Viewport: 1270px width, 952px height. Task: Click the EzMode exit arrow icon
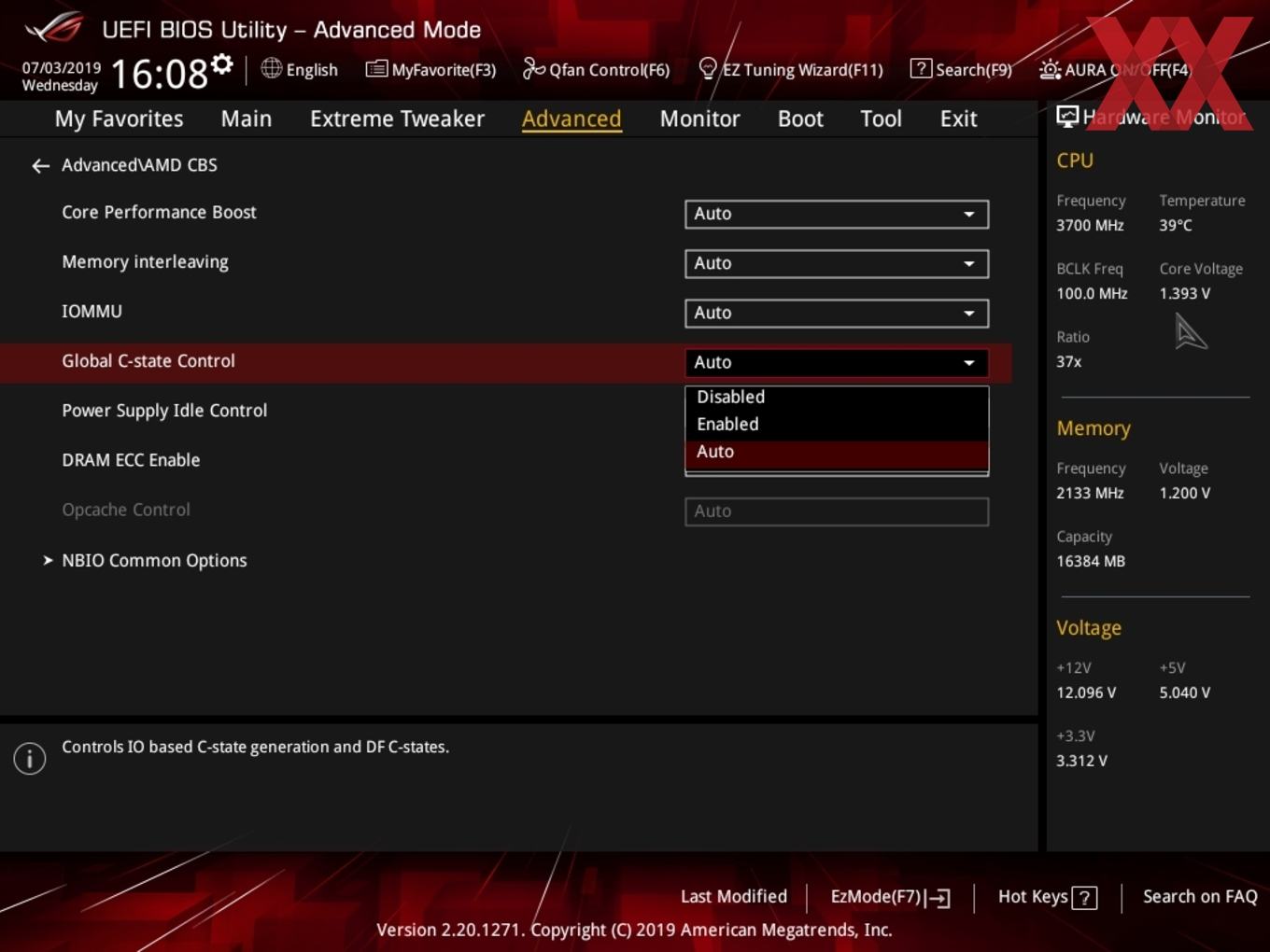[x=938, y=898]
